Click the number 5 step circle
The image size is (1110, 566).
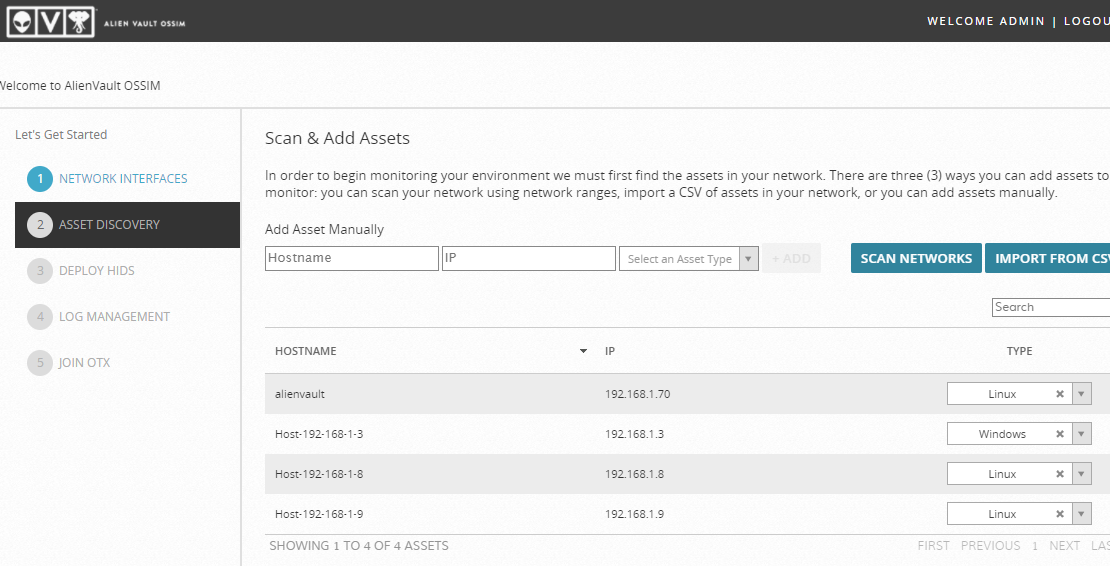click(x=40, y=363)
